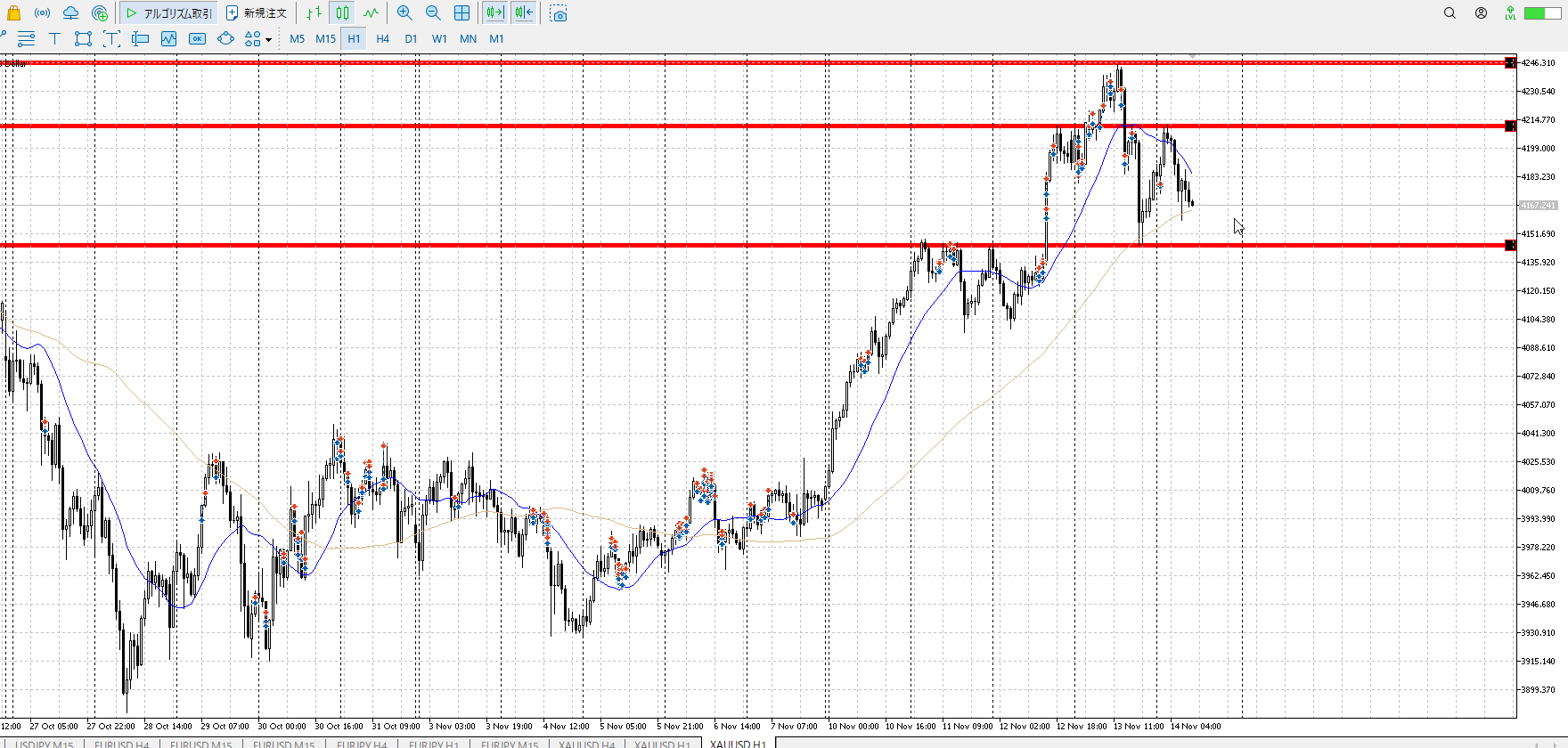Viewport: 1568px width, 748px height.
Task: Zoom out of the chart
Action: [x=433, y=13]
